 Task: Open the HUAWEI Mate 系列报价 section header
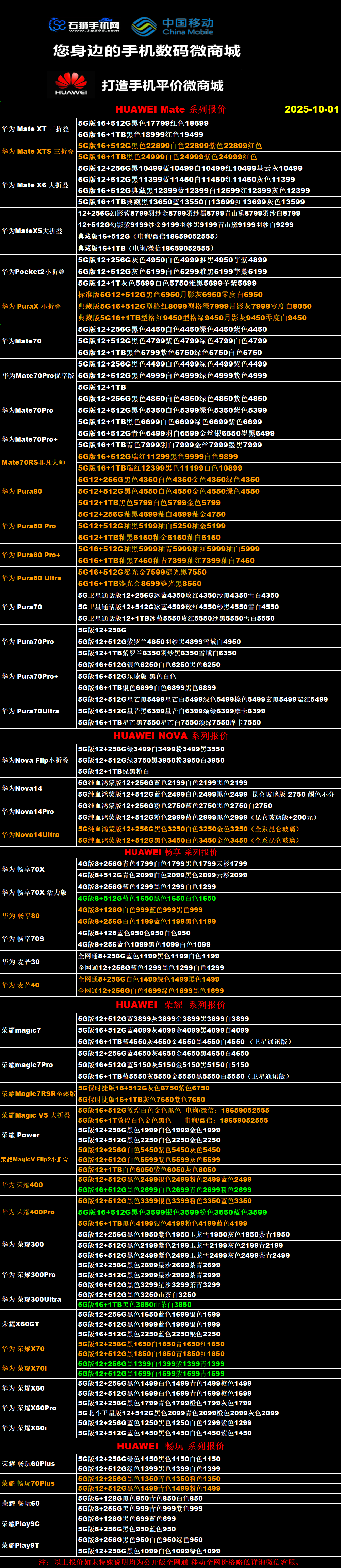click(170, 109)
